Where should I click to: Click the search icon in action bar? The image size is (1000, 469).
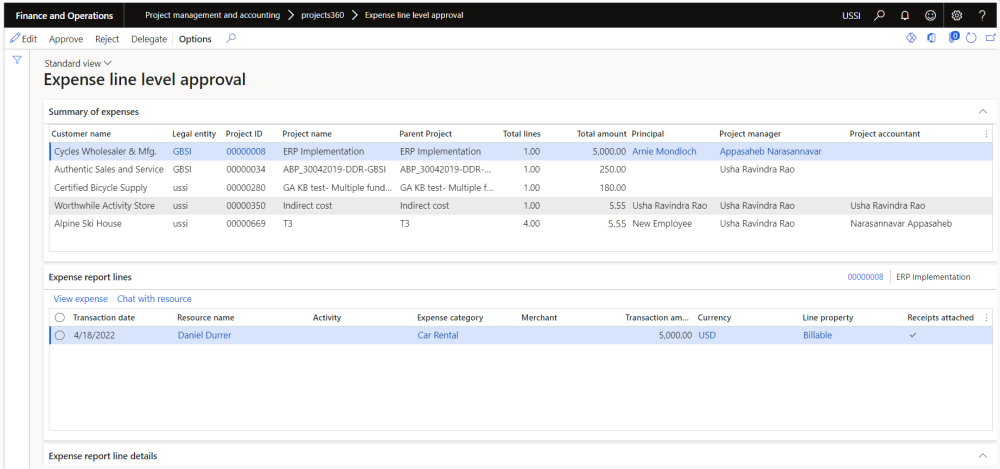pos(231,39)
